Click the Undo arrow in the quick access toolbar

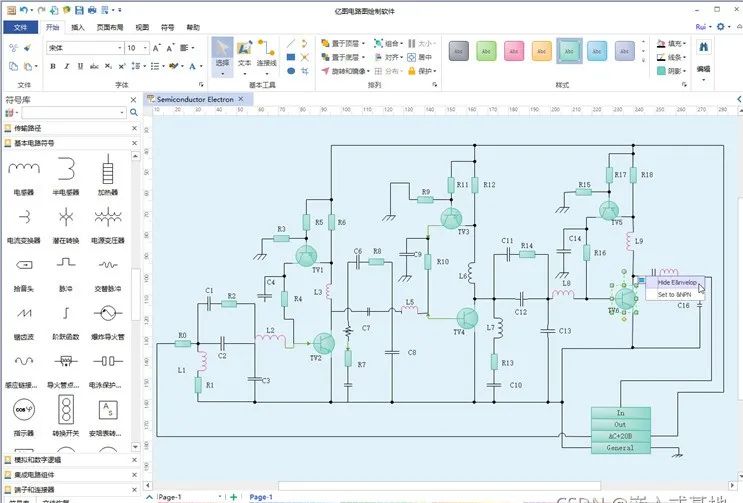[x=23, y=9]
